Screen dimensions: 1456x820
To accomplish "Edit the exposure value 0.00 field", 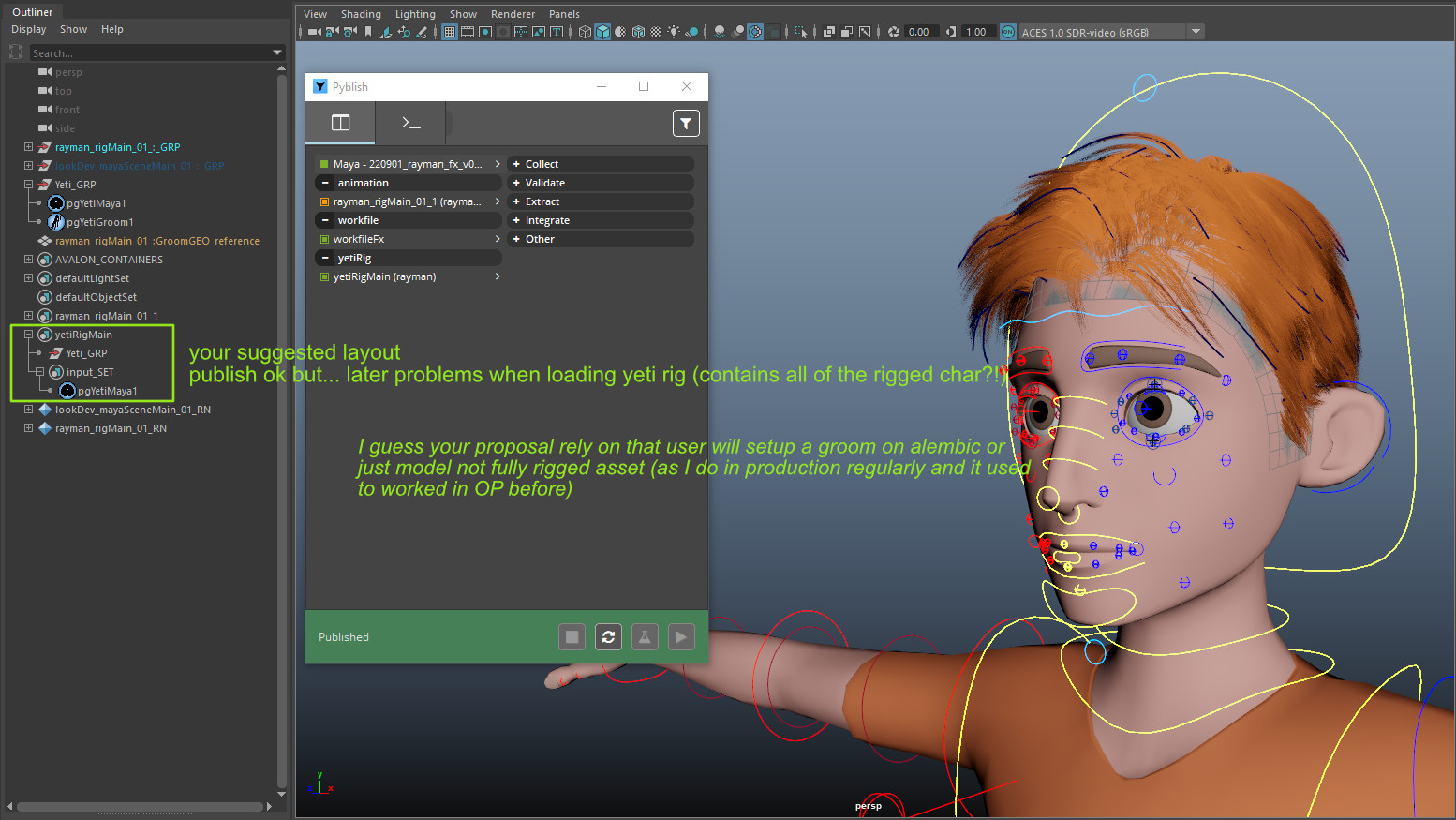I will pyautogui.click(x=921, y=32).
